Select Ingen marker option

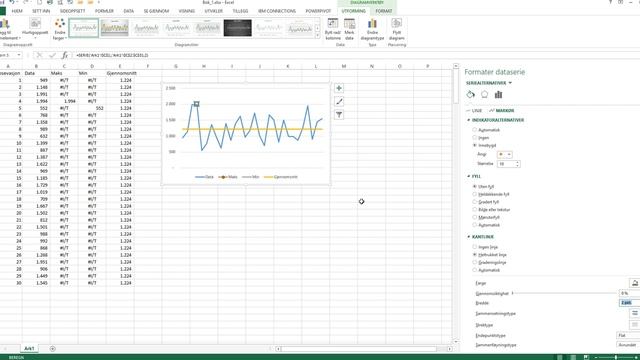pos(474,138)
